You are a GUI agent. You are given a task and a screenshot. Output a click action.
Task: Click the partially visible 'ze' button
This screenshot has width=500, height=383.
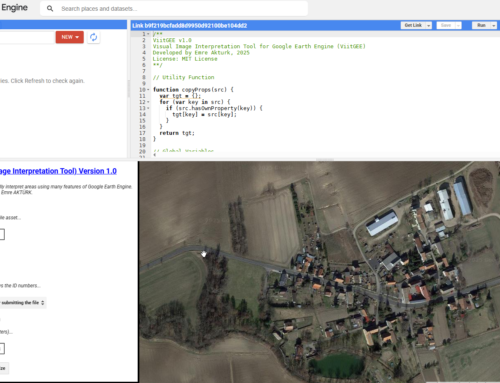[x=4, y=368]
